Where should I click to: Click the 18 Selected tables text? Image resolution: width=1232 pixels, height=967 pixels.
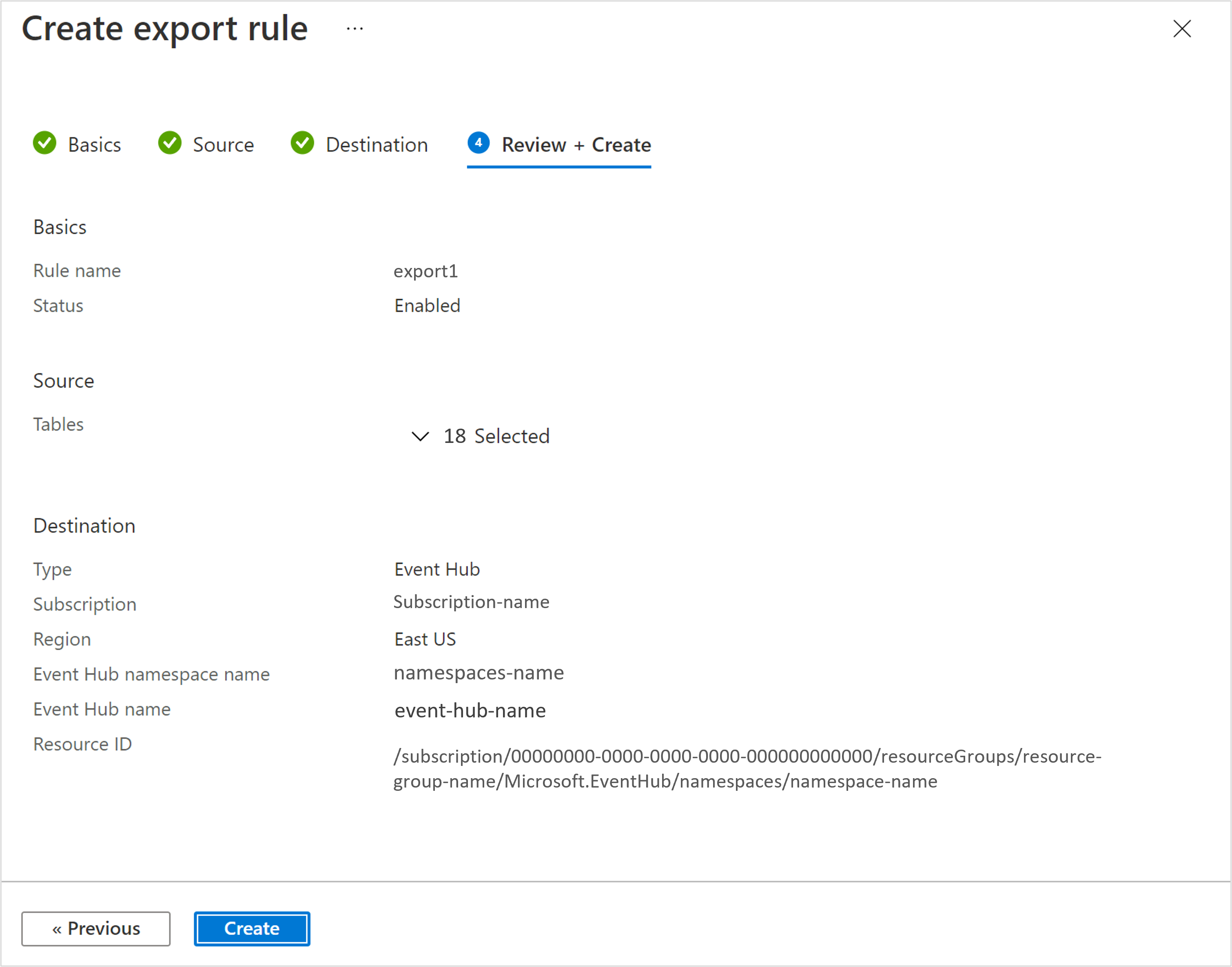(x=496, y=436)
